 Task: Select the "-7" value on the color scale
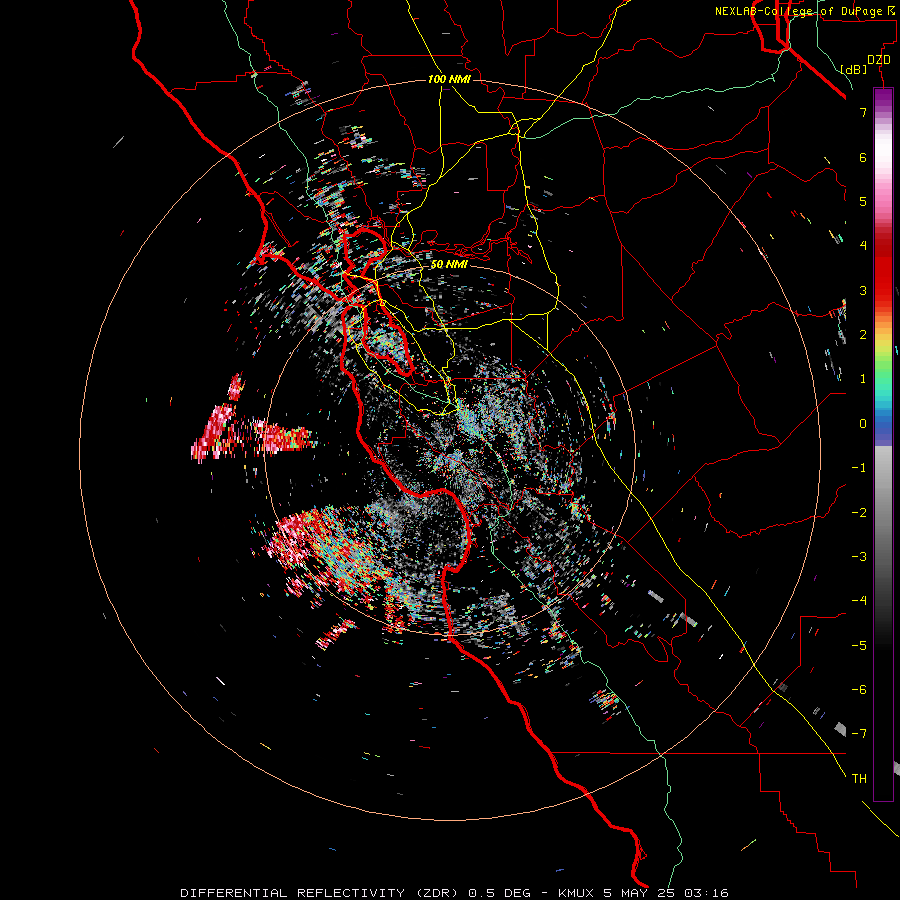859,734
